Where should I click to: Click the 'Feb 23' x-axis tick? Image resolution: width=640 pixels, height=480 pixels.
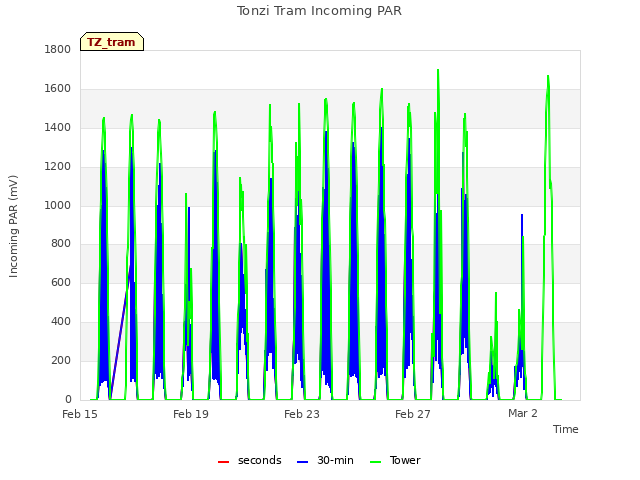tap(302, 414)
